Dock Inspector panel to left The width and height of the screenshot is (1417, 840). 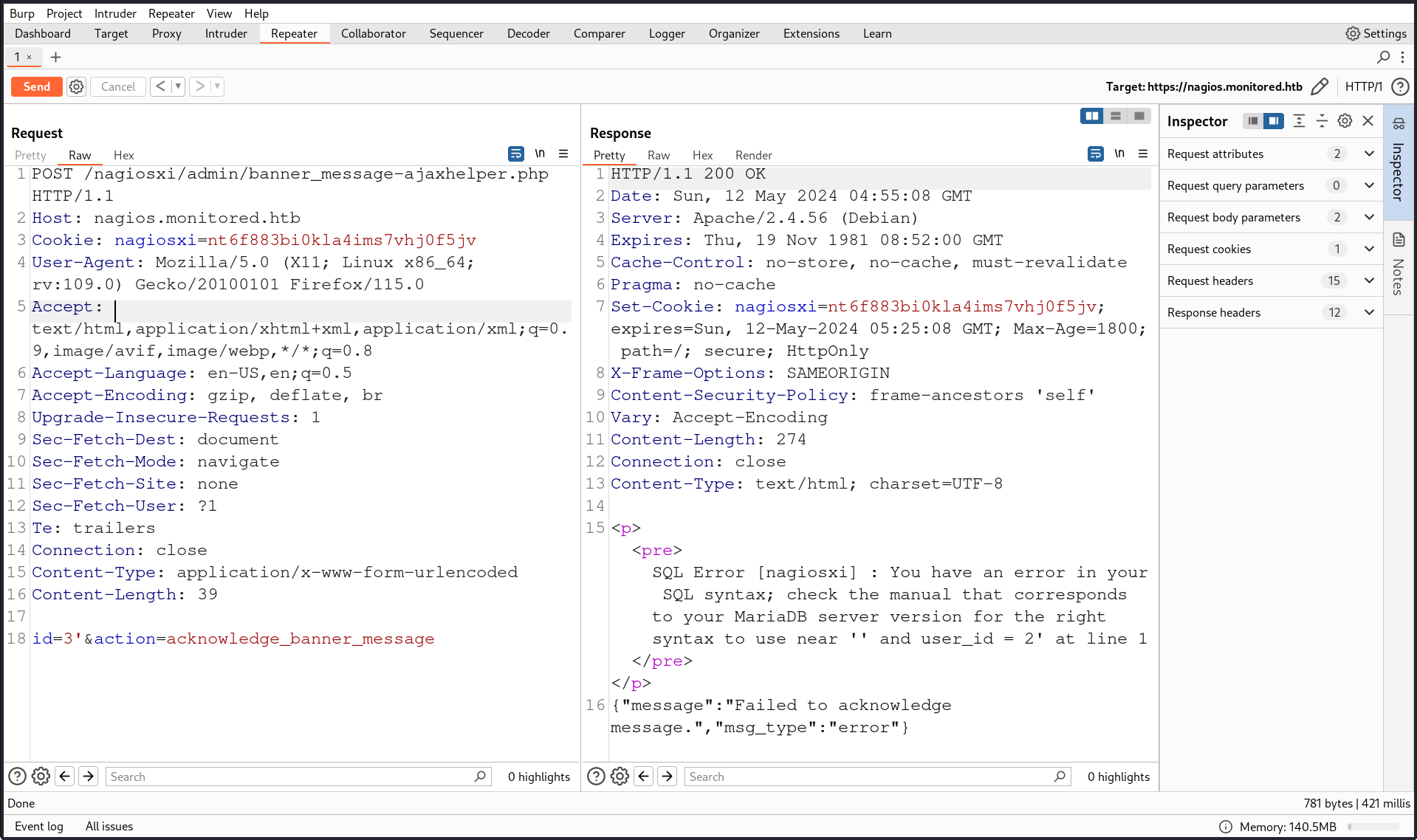1252,121
